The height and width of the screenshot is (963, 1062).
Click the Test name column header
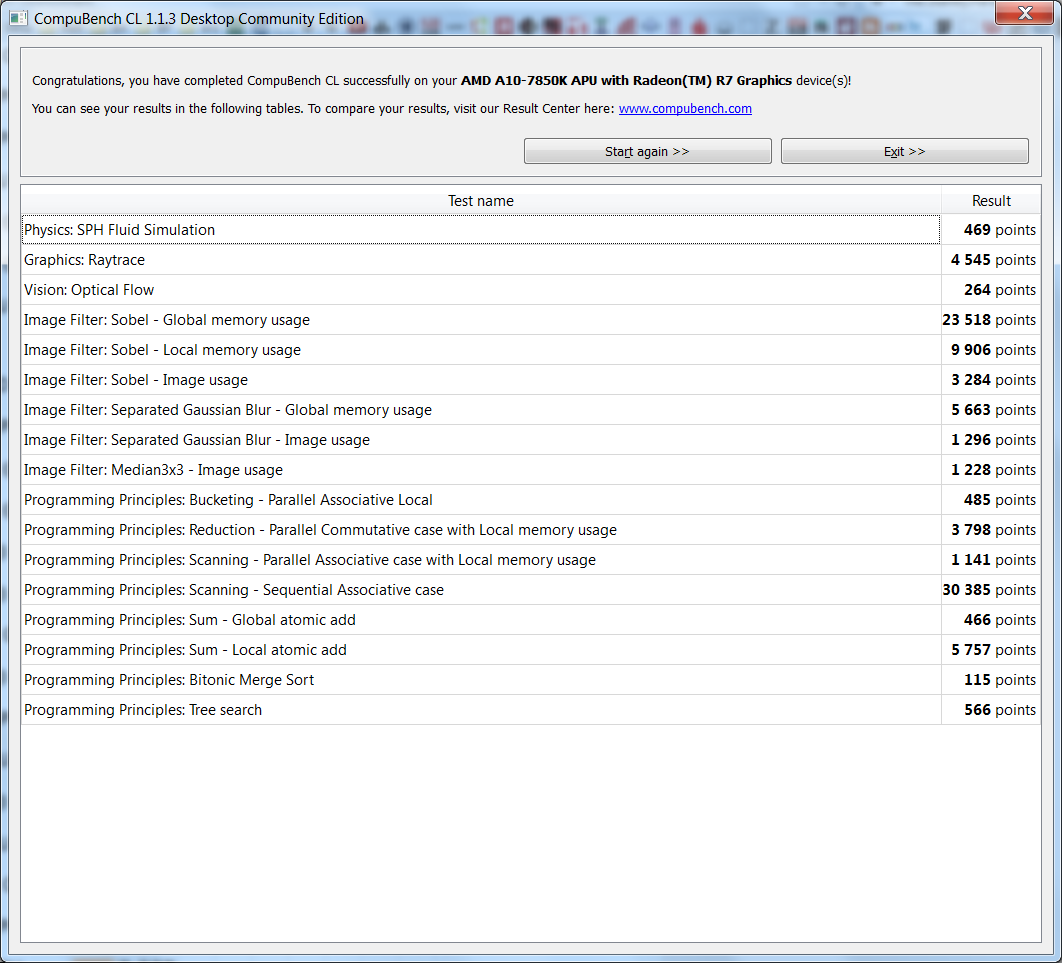click(481, 200)
